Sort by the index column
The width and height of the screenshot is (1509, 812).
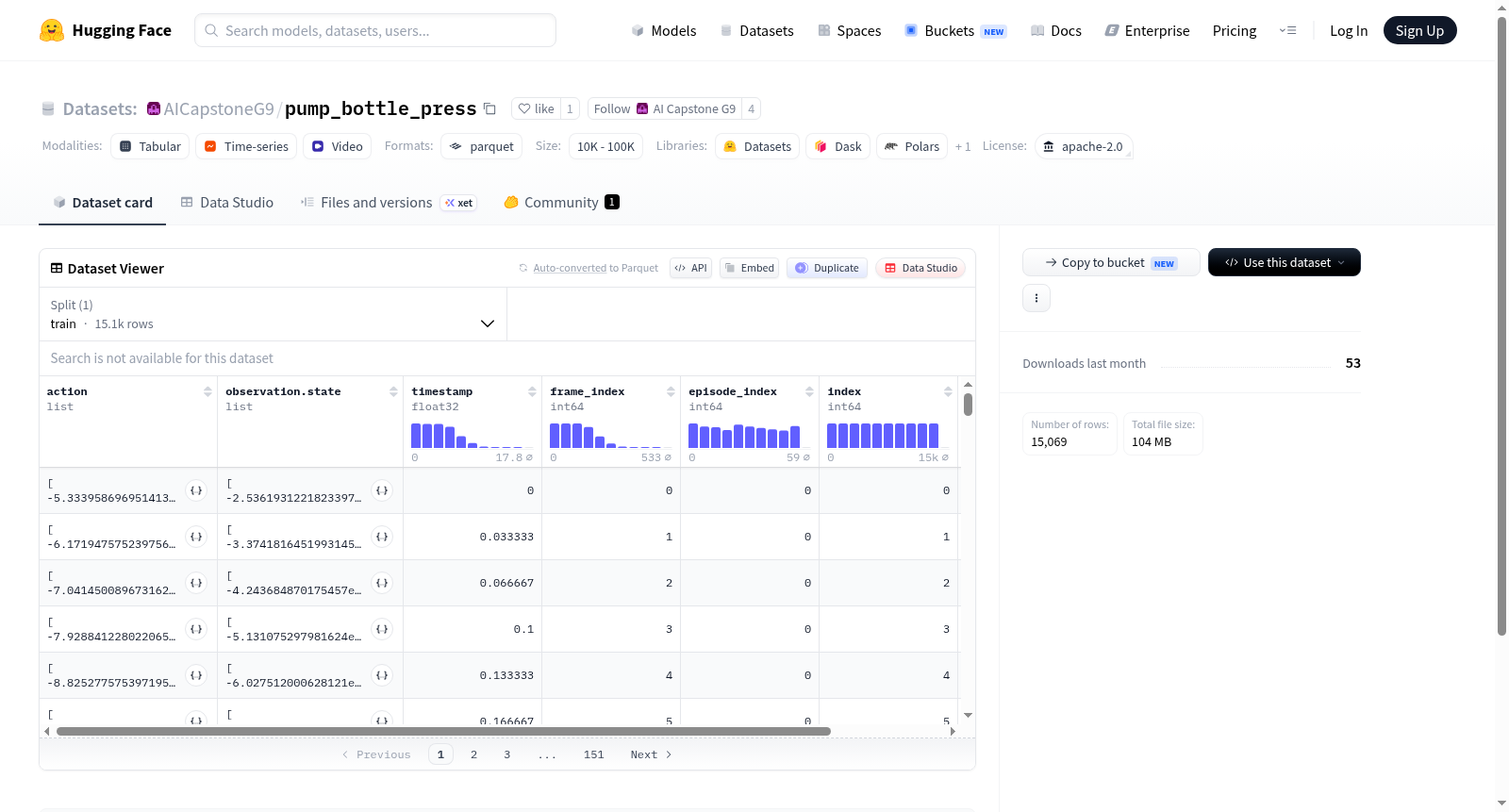tap(948, 391)
